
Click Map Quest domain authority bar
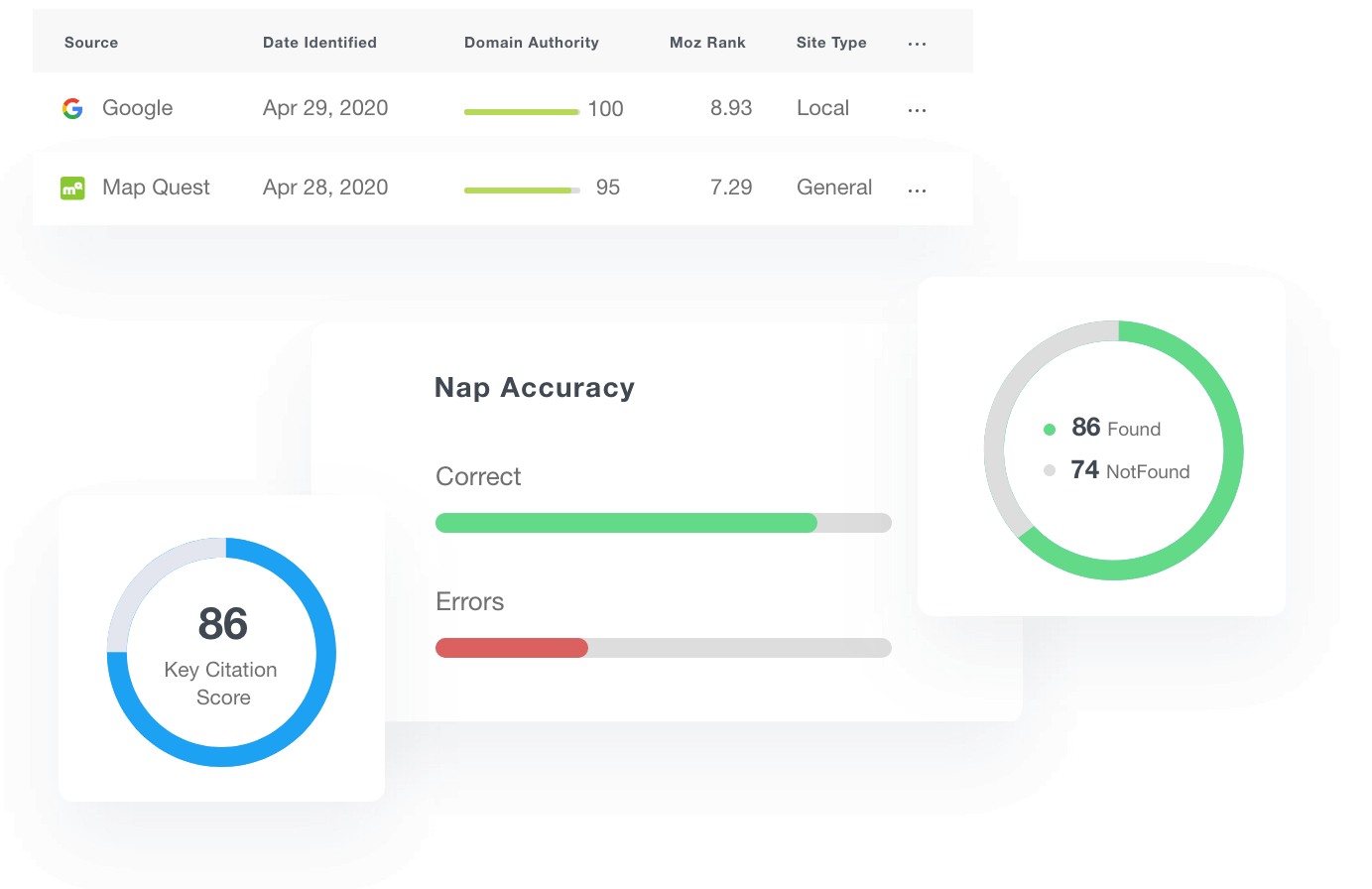point(522,190)
